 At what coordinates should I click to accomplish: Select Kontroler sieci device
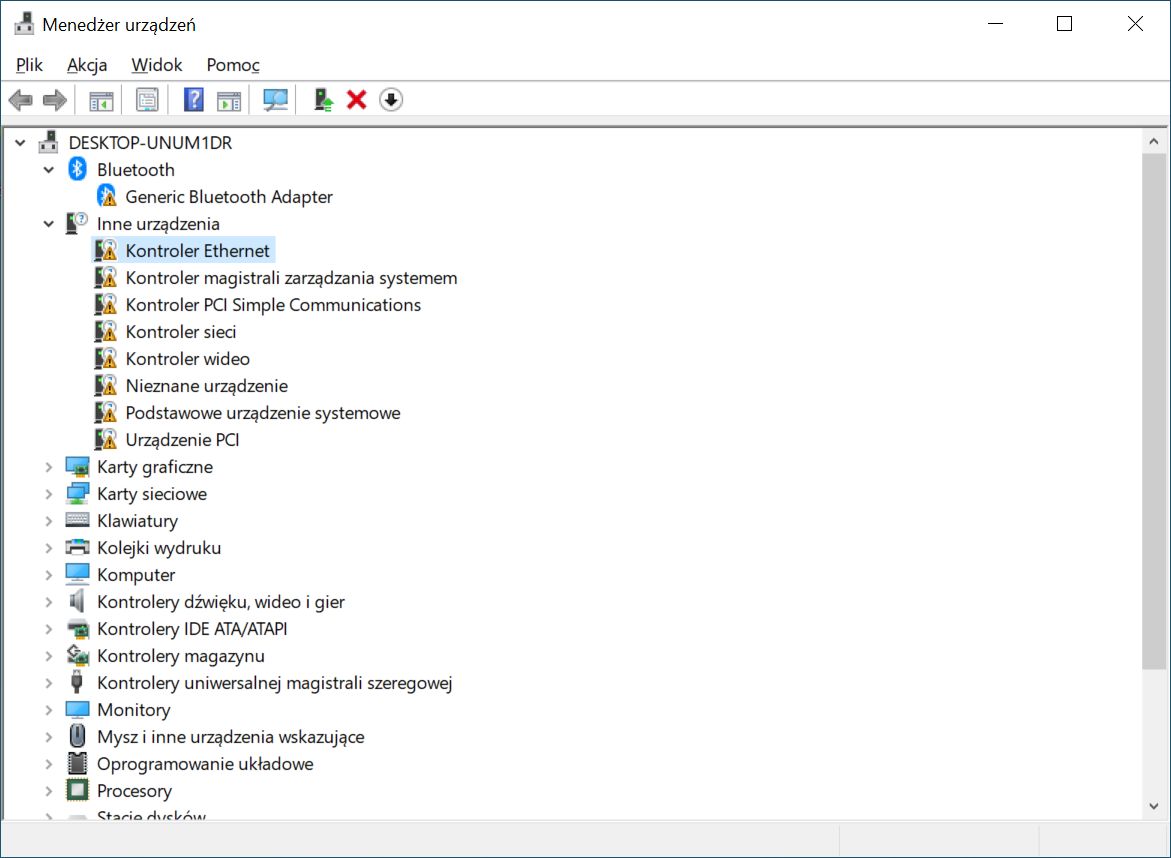181,332
